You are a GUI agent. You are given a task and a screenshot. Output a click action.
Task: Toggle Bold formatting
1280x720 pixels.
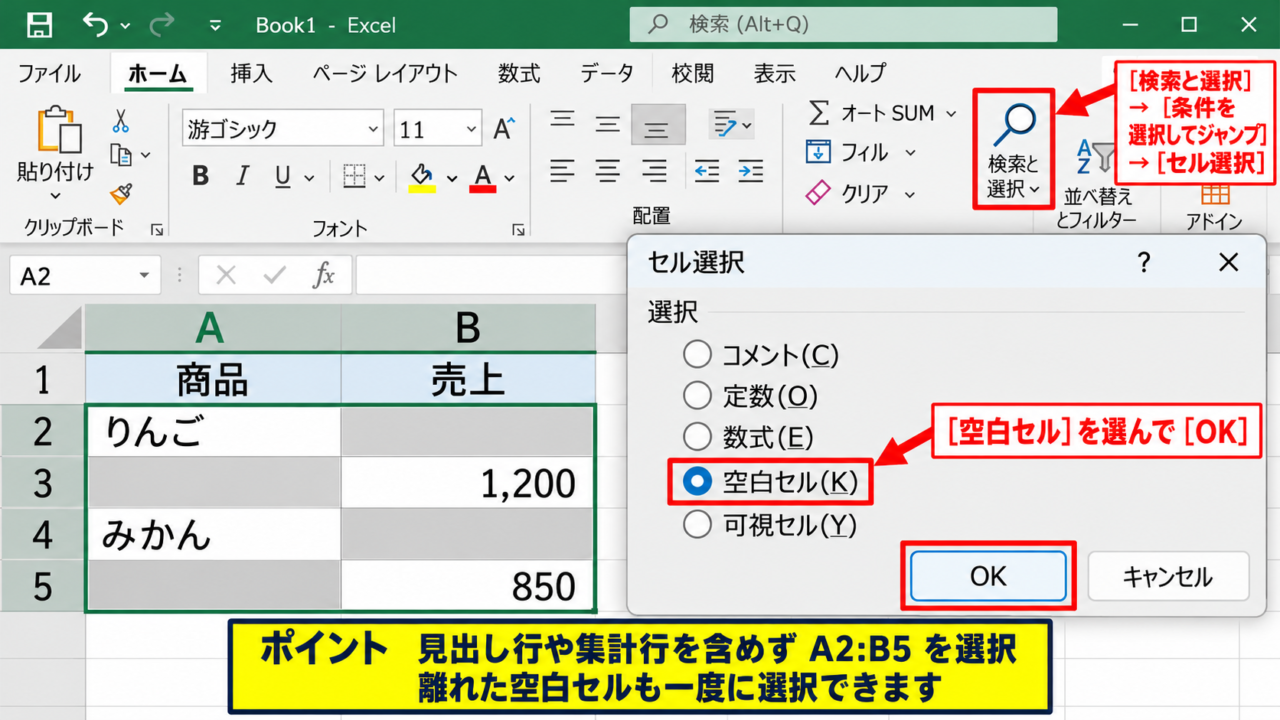click(200, 177)
